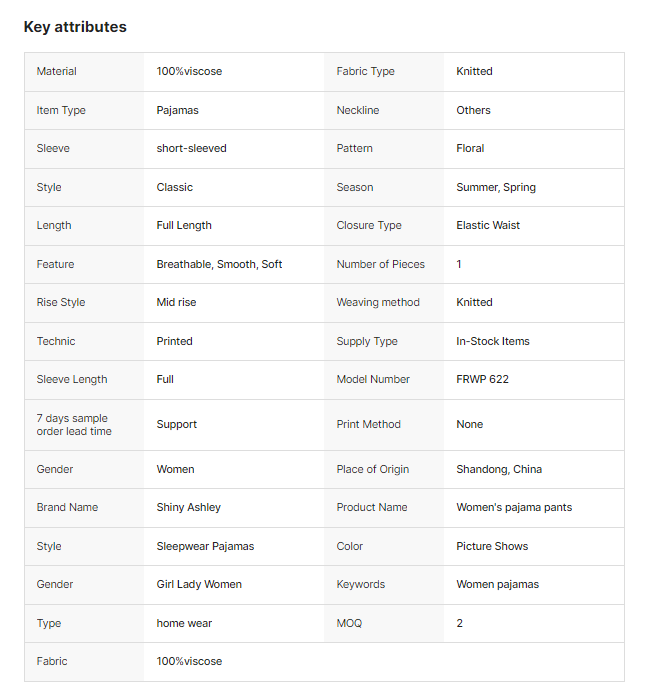
Task: Select the Summer, Spring season value
Action: click(496, 187)
